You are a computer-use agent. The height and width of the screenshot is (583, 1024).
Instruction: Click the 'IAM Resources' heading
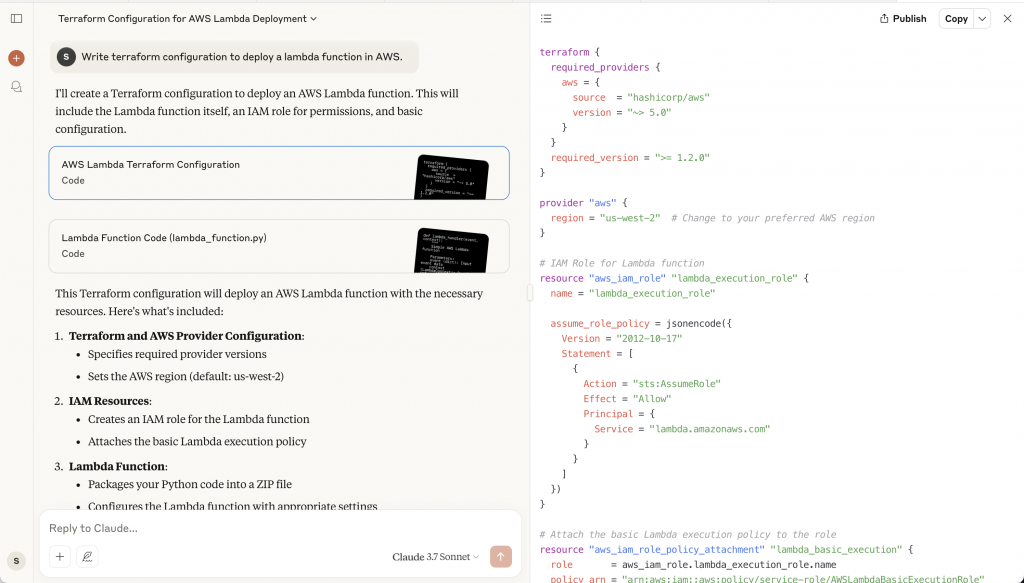click(109, 402)
